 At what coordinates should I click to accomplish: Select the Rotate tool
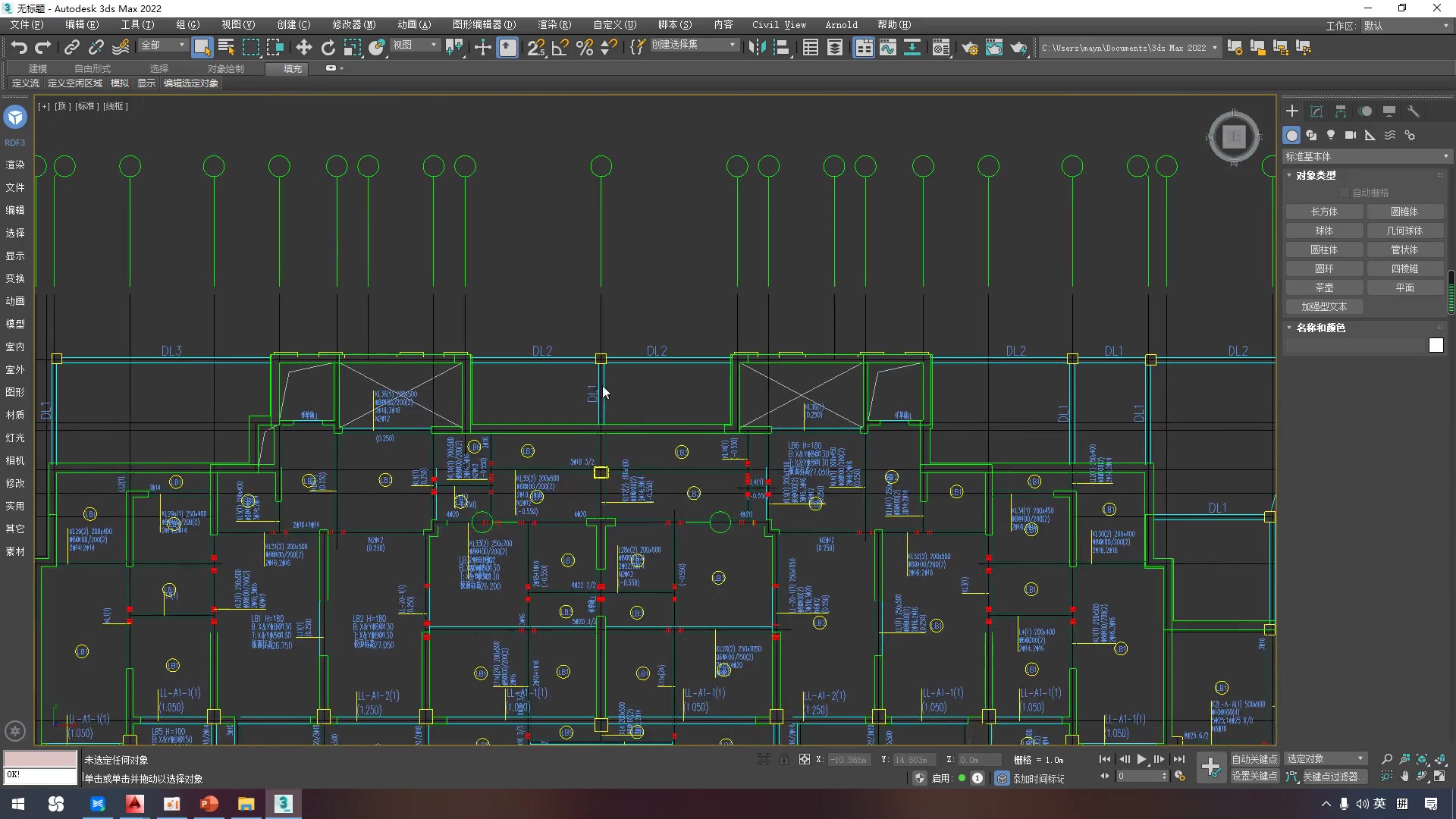(x=328, y=47)
